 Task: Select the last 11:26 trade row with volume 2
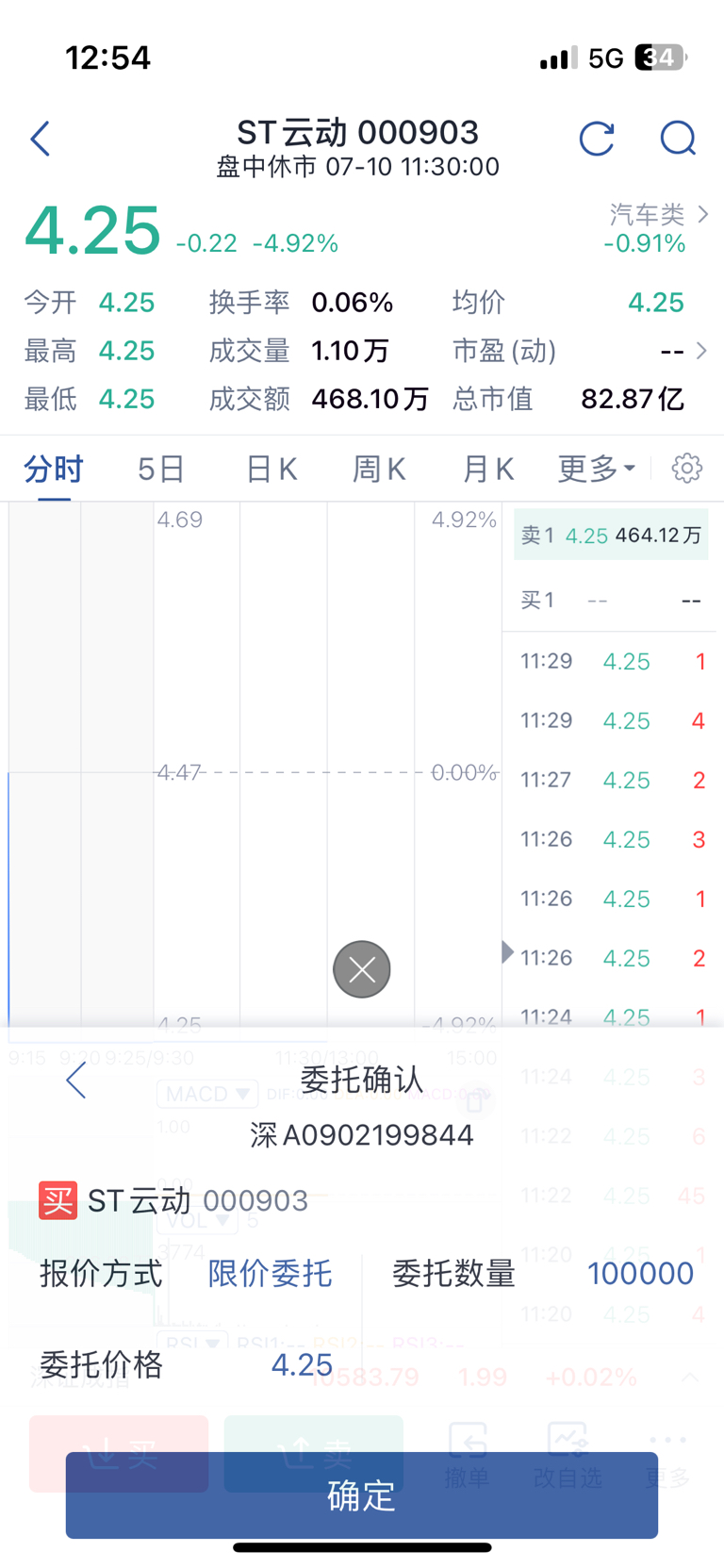point(613,958)
